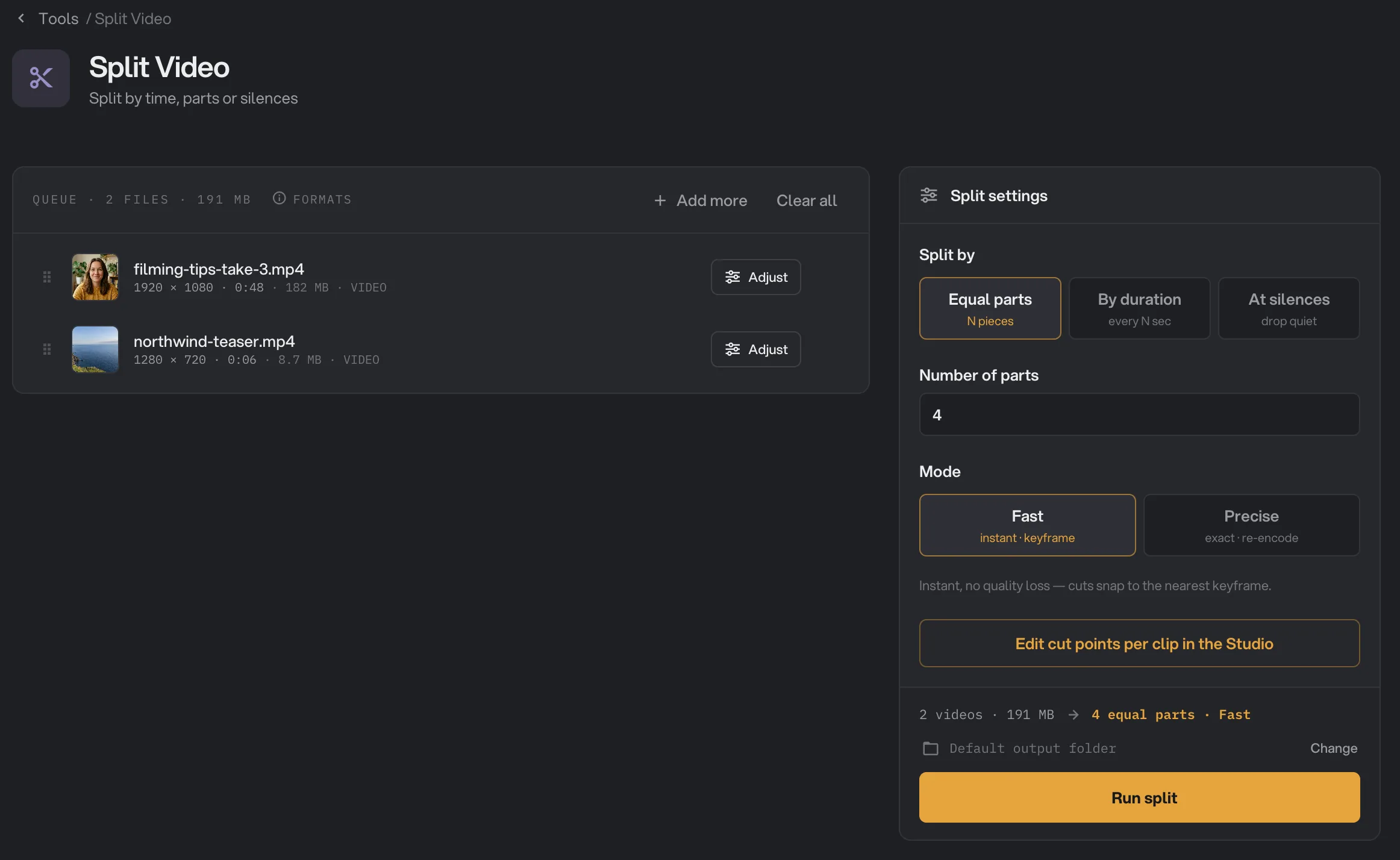Choose At silences split option
This screenshot has height=860, width=1400.
pos(1289,308)
